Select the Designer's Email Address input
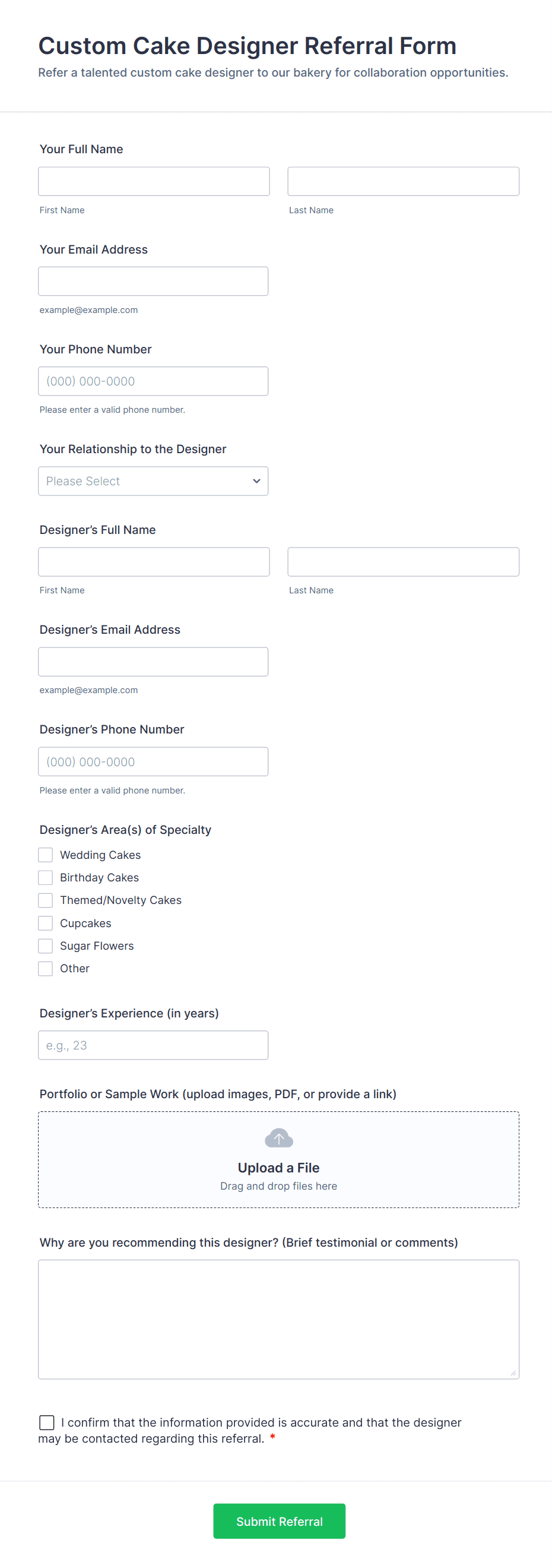 click(x=153, y=661)
